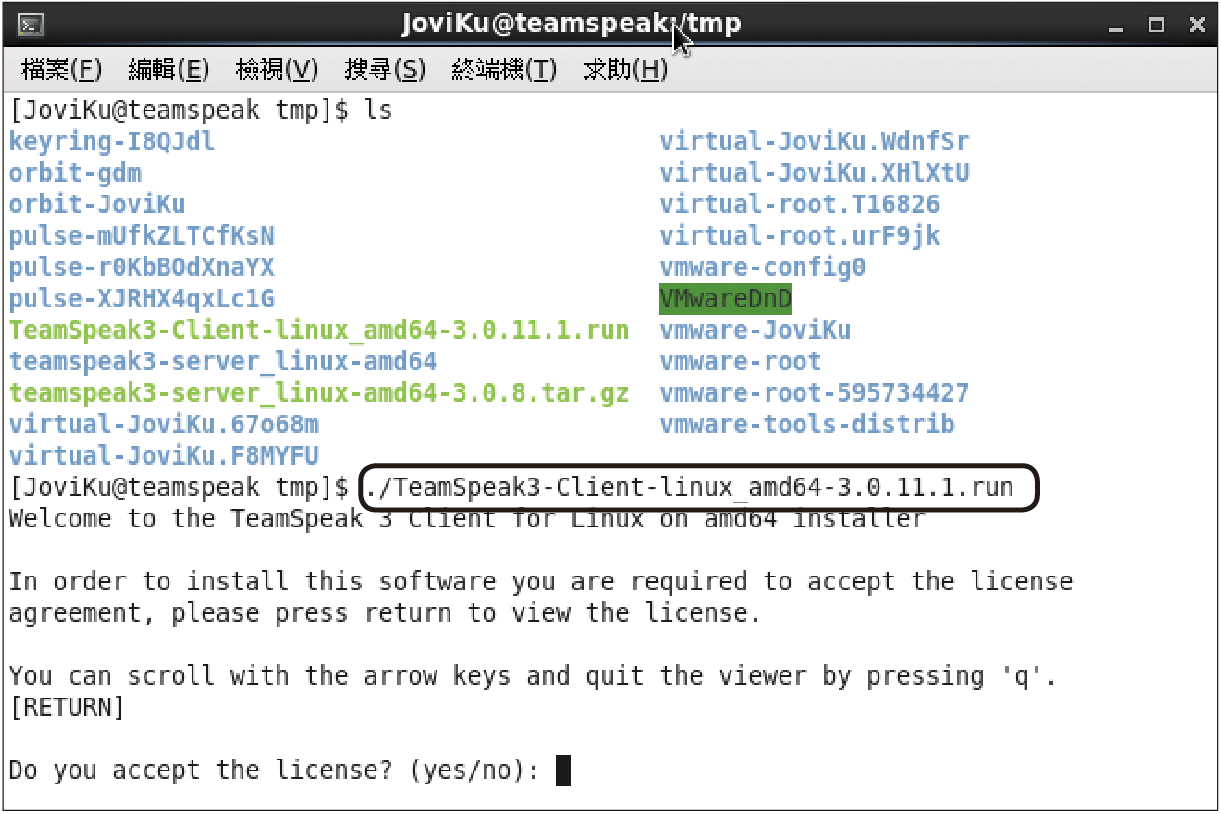Click the 'You can scroll with the arrow keys' line
This screenshot has width=1221, height=814.
tap(533, 677)
